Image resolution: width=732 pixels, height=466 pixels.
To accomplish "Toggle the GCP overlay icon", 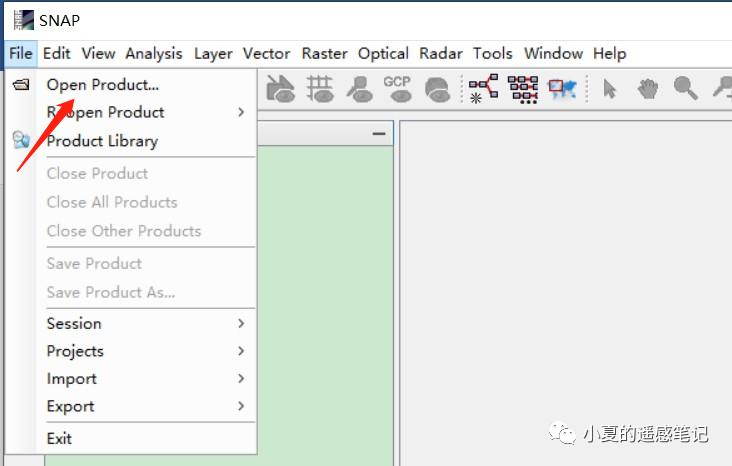I will [x=397, y=88].
